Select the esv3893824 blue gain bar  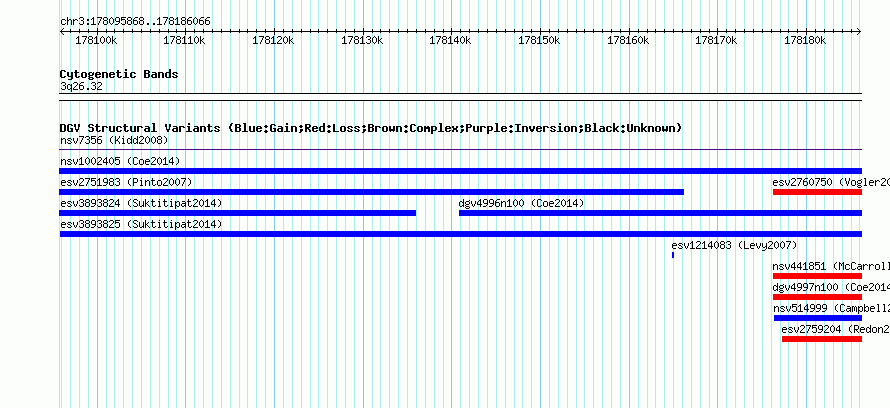point(238,213)
